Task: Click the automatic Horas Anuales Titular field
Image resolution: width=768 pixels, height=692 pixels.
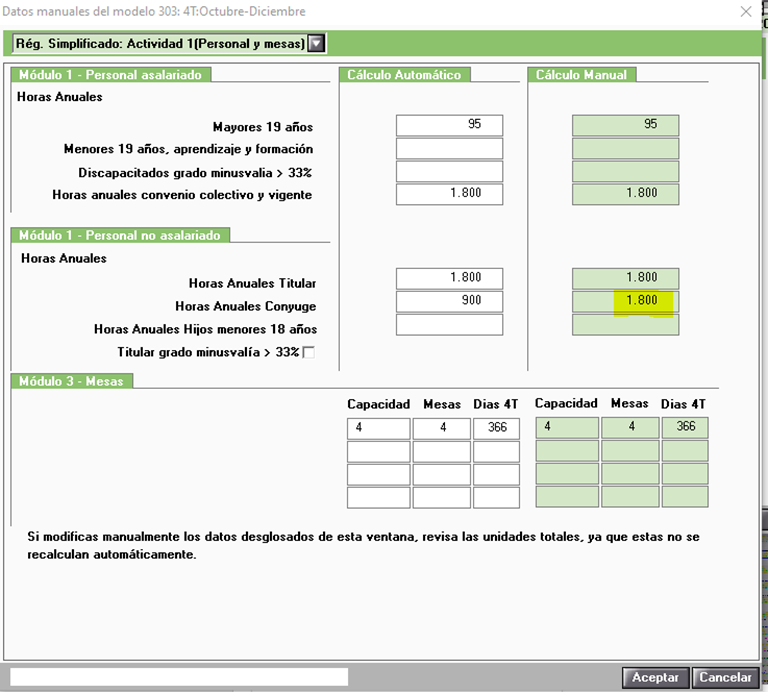Action: (x=449, y=278)
